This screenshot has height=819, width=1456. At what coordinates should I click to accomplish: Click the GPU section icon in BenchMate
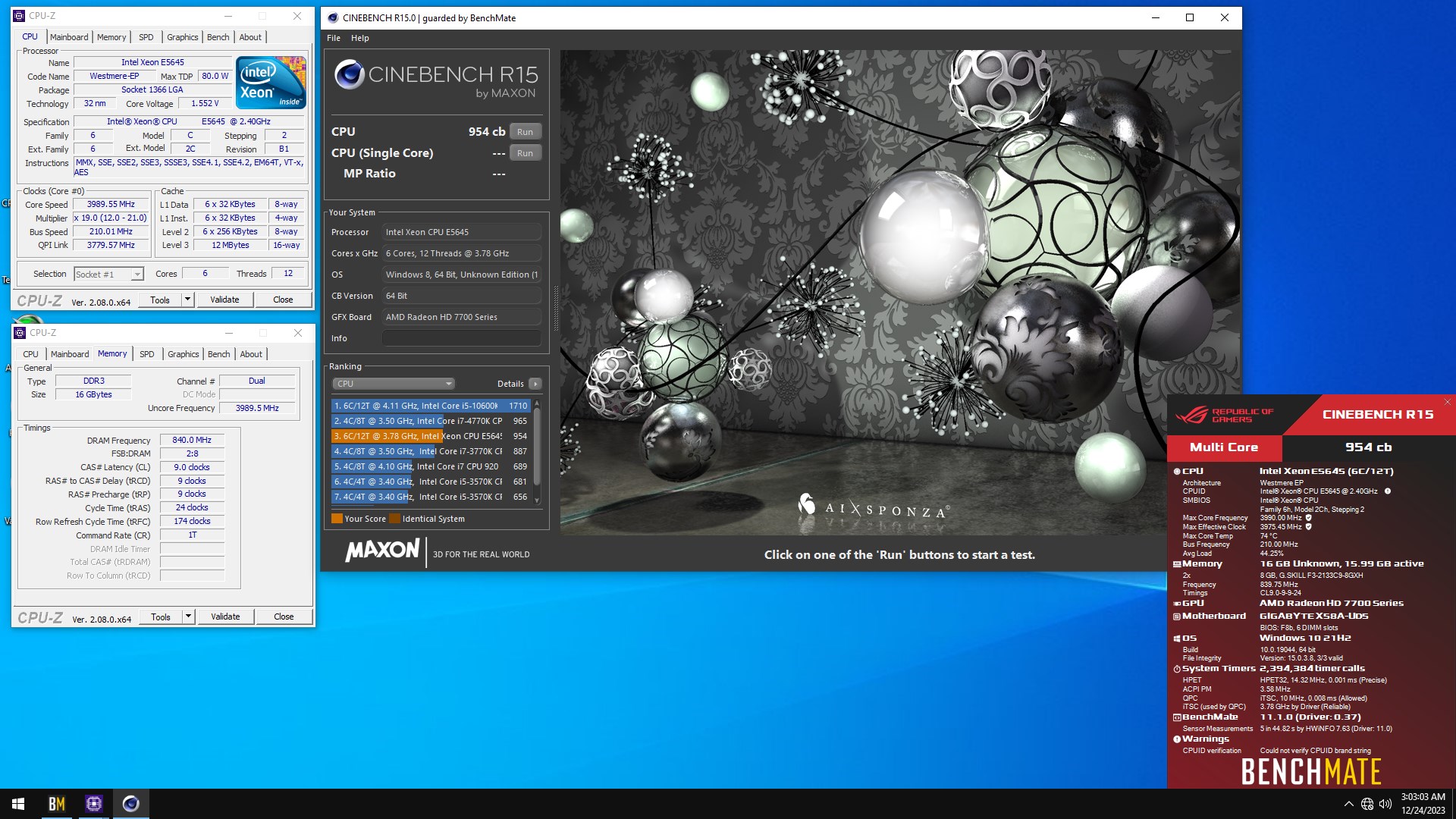[1177, 604]
